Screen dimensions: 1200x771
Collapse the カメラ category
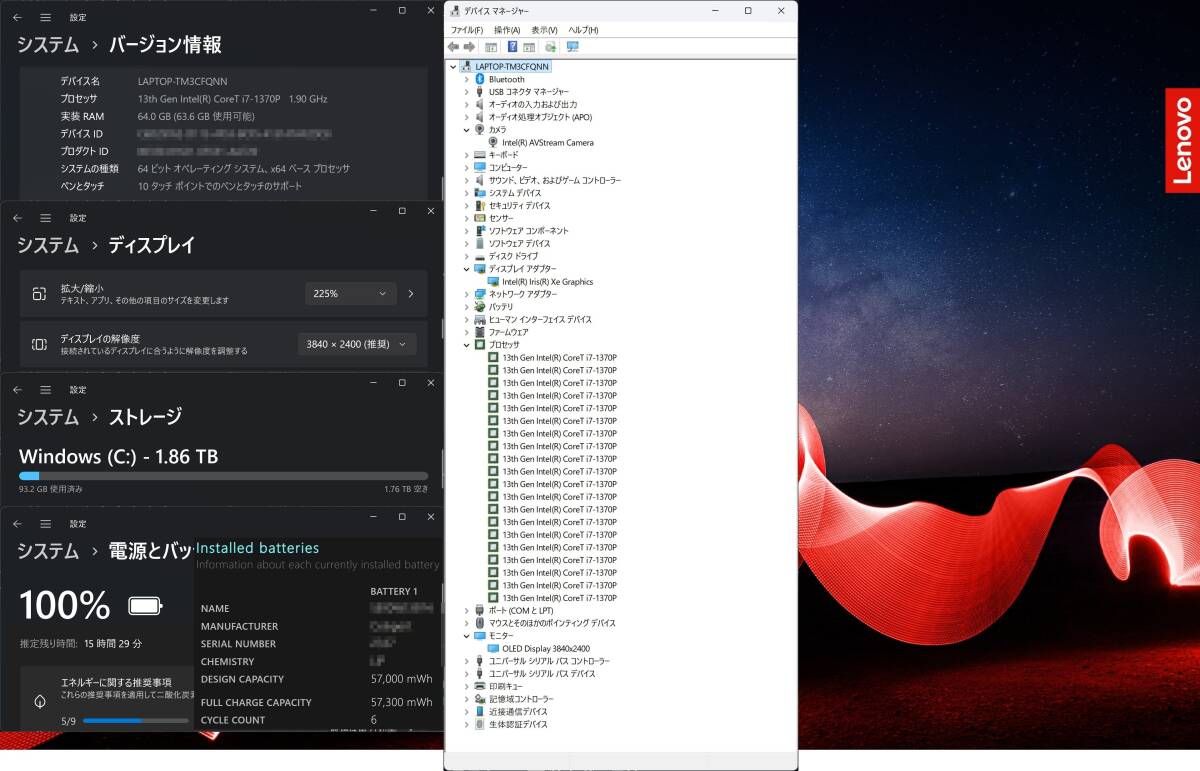click(x=466, y=130)
